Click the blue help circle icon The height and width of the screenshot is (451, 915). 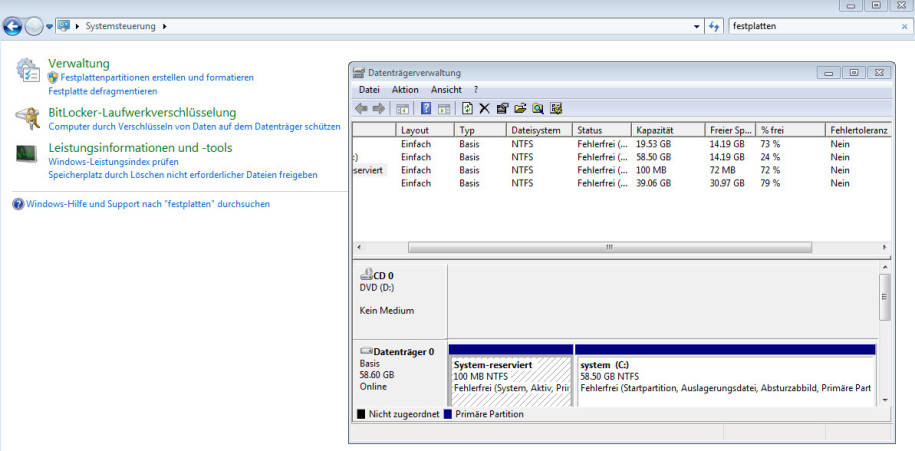click(x=18, y=204)
